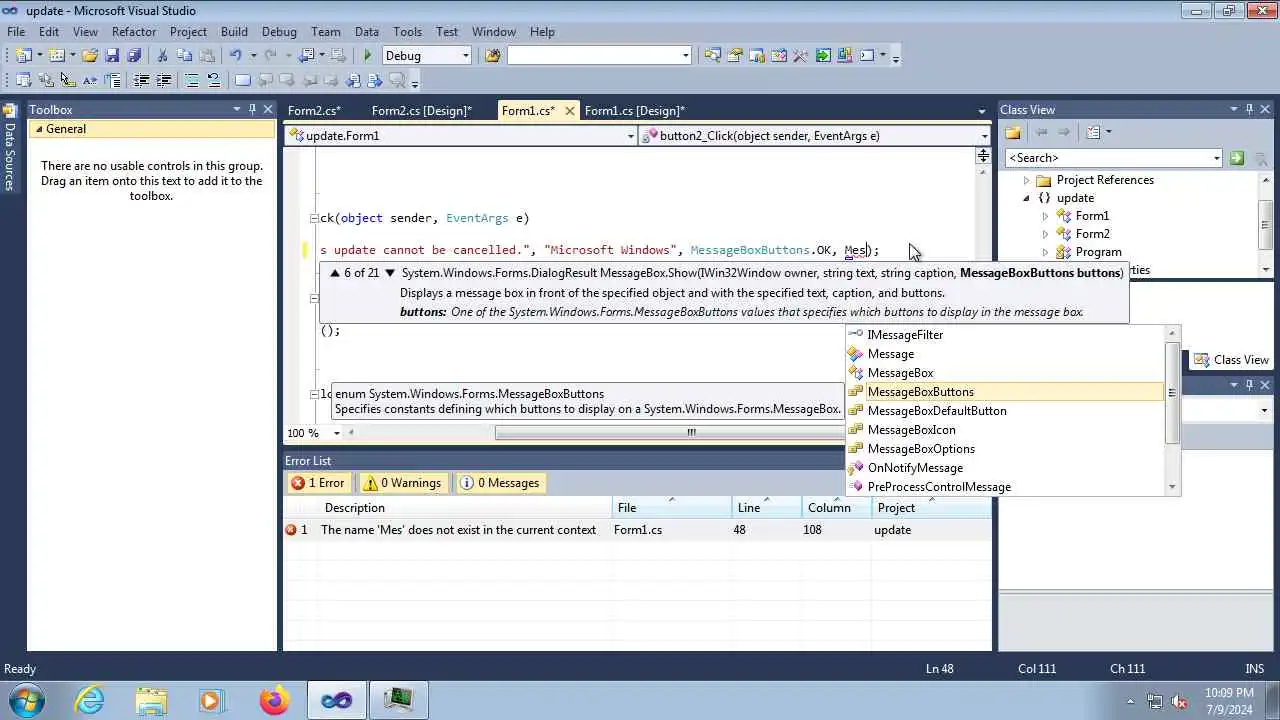
Task: Click the Copy toolbar icon
Action: point(185,56)
